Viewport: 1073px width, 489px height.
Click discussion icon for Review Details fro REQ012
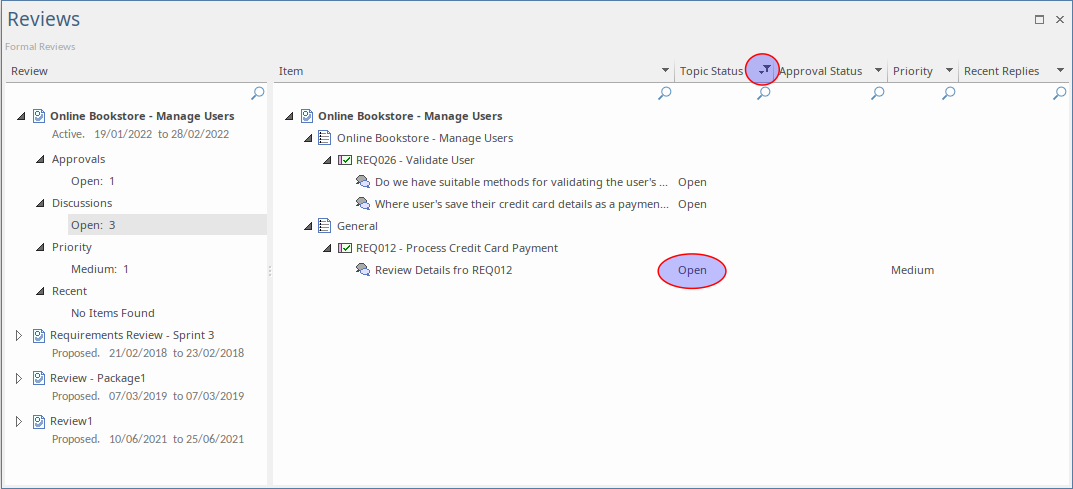pyautogui.click(x=363, y=270)
